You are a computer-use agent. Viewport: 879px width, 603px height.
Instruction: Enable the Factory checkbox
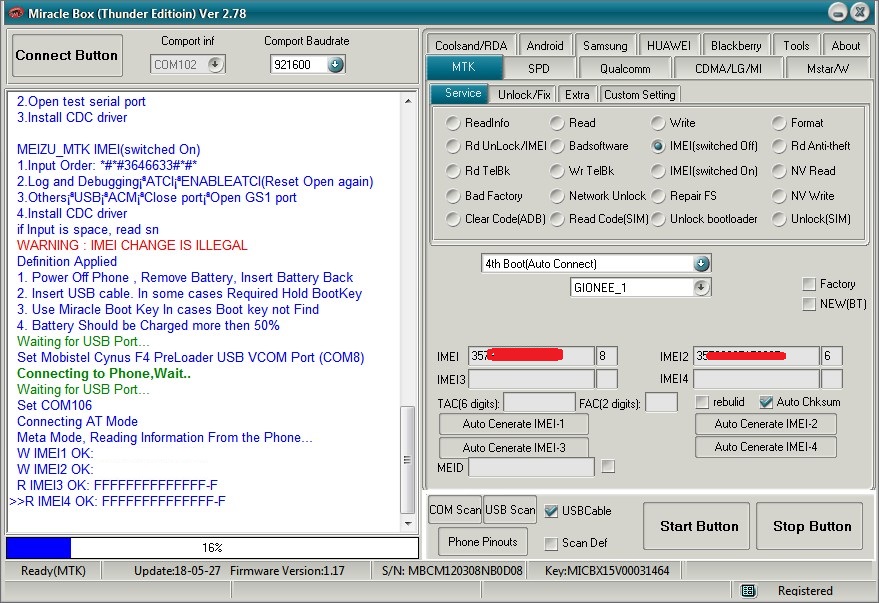tap(809, 284)
